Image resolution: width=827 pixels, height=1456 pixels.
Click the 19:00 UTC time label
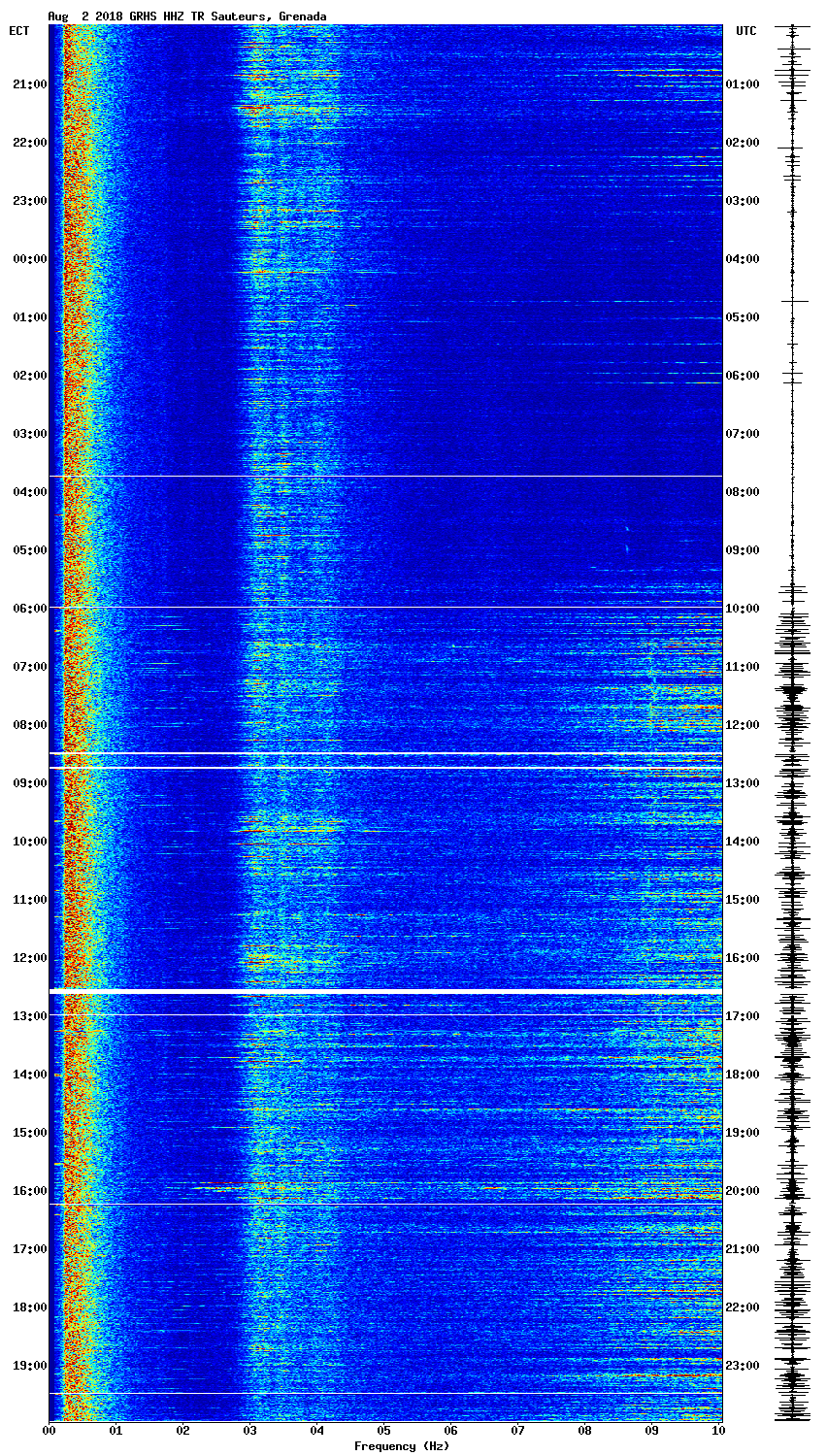click(x=743, y=1133)
